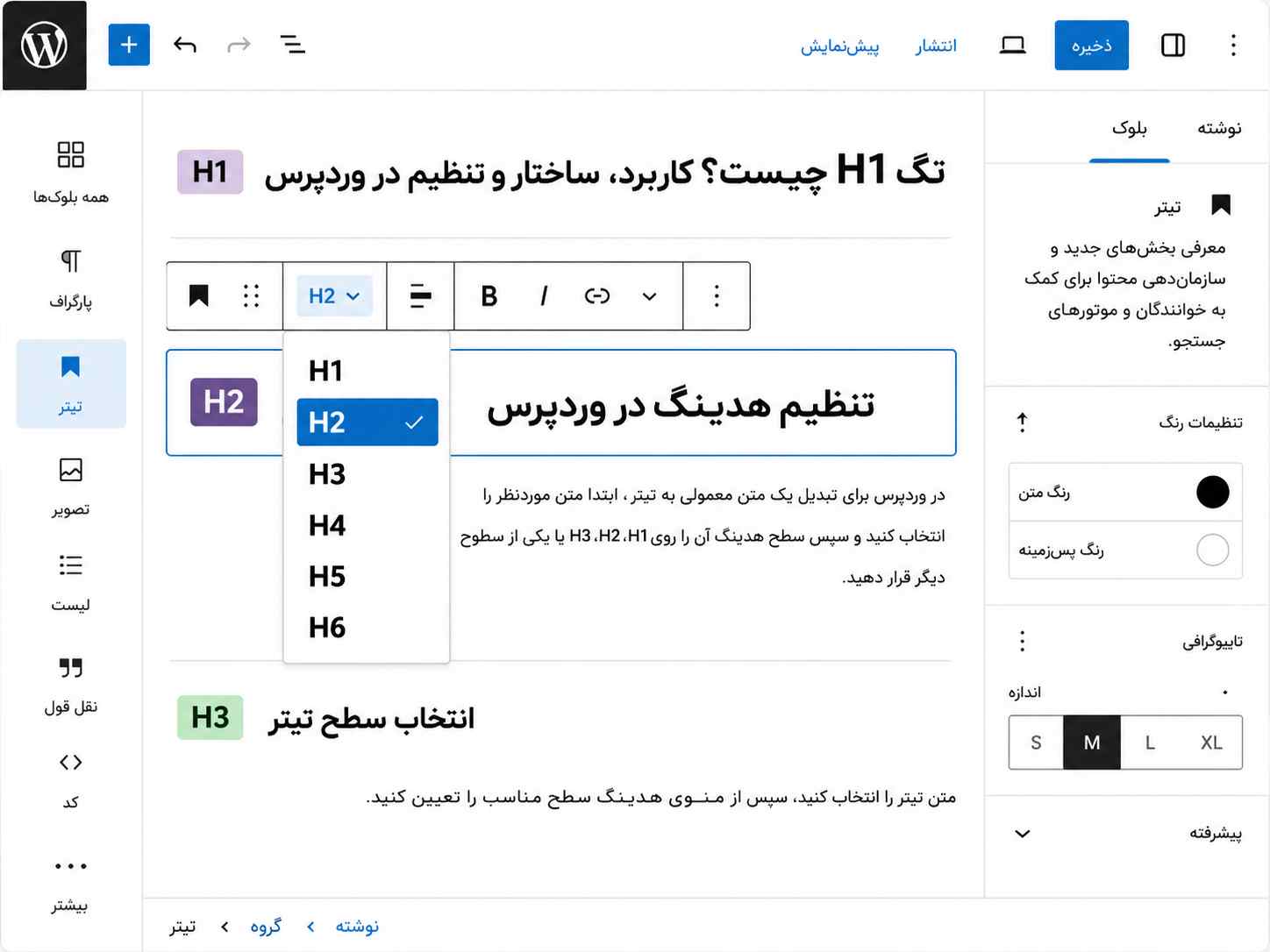Image resolution: width=1270 pixels, height=952 pixels.
Task: Toggle the settings sidebar panel icon
Action: point(1173,45)
